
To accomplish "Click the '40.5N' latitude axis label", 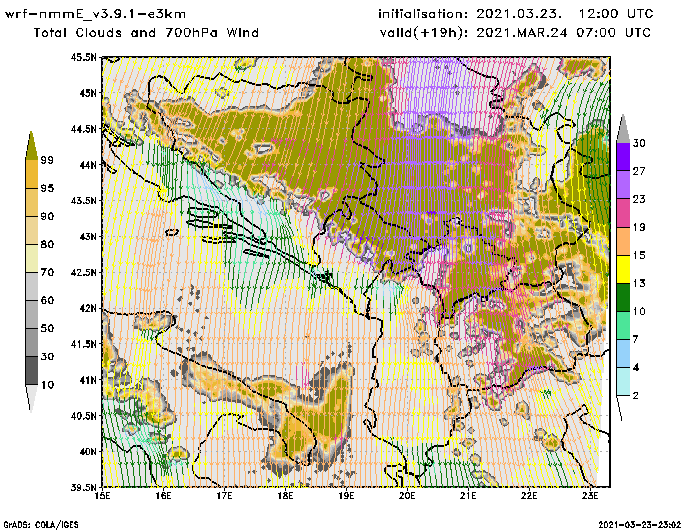I will click(83, 416).
